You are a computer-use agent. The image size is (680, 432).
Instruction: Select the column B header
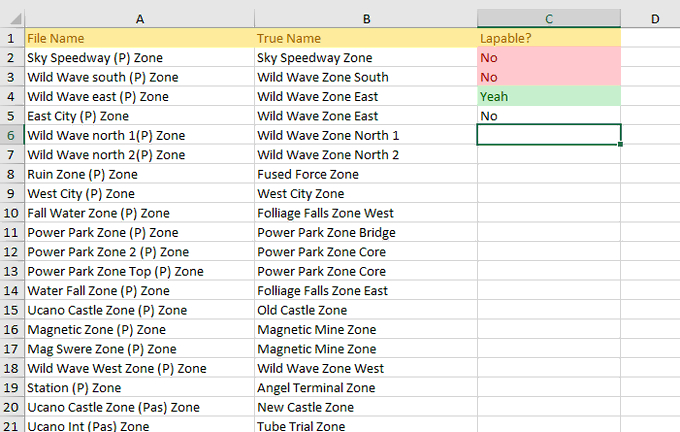click(366, 18)
